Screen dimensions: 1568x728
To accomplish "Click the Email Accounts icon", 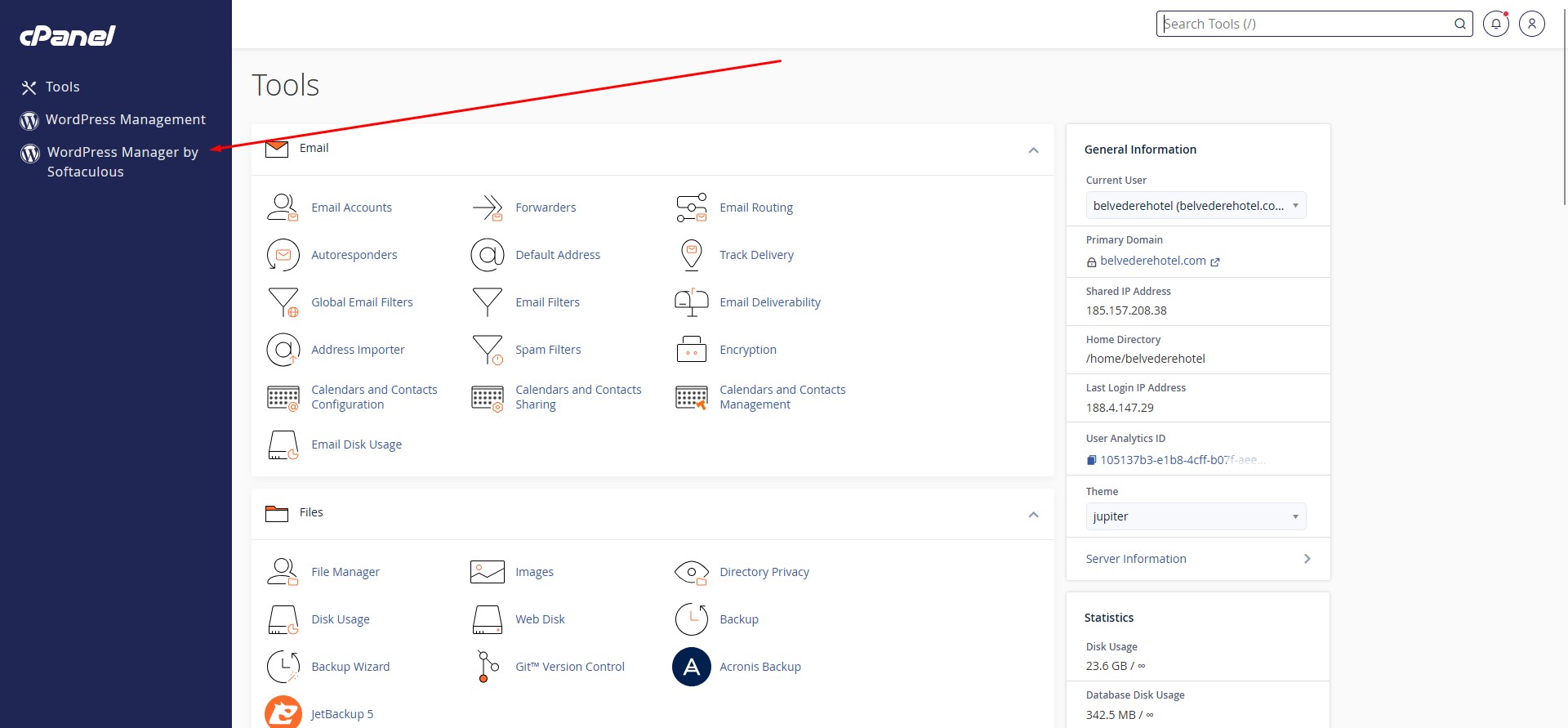I will coord(283,208).
